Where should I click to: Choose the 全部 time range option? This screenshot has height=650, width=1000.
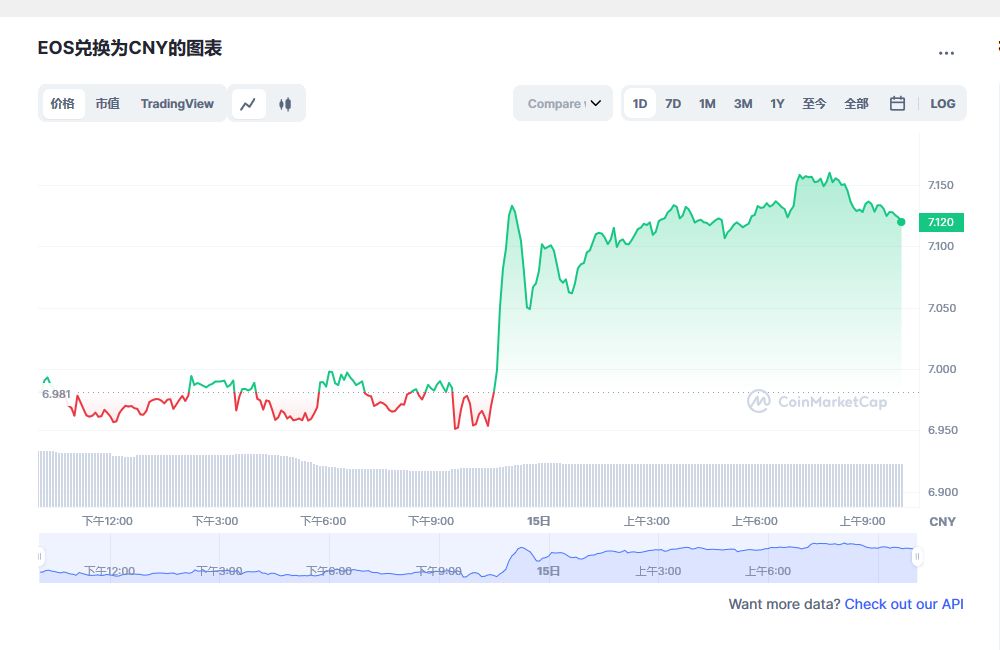[x=856, y=103]
